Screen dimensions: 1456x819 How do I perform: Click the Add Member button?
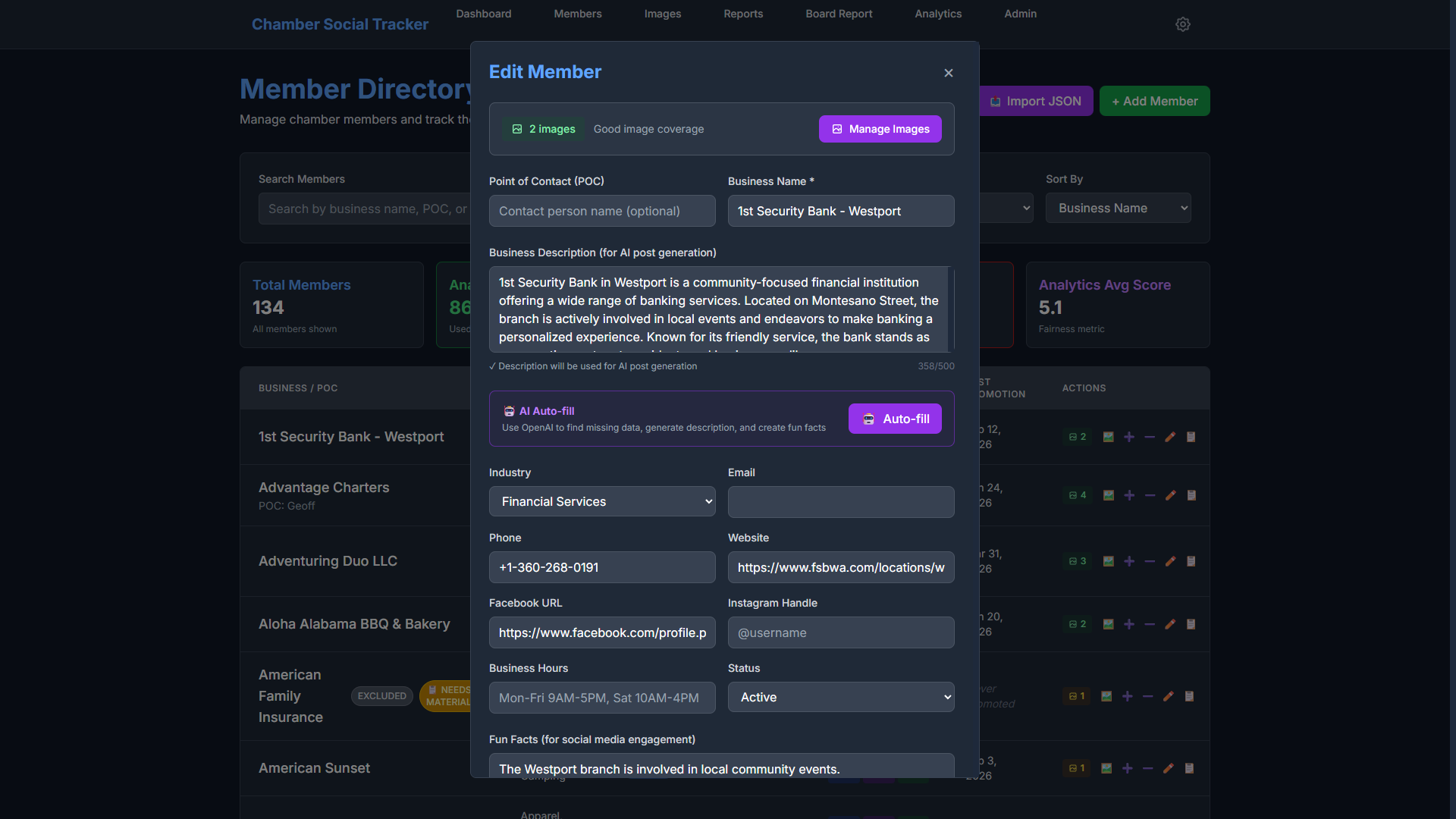pos(1154,101)
